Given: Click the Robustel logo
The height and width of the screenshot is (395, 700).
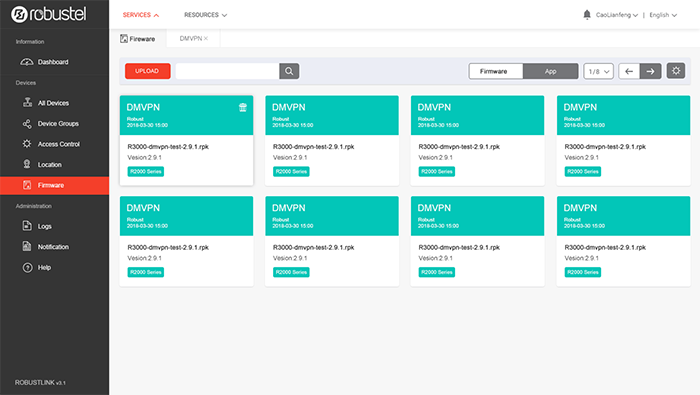Looking at the screenshot, I should tap(49, 14).
